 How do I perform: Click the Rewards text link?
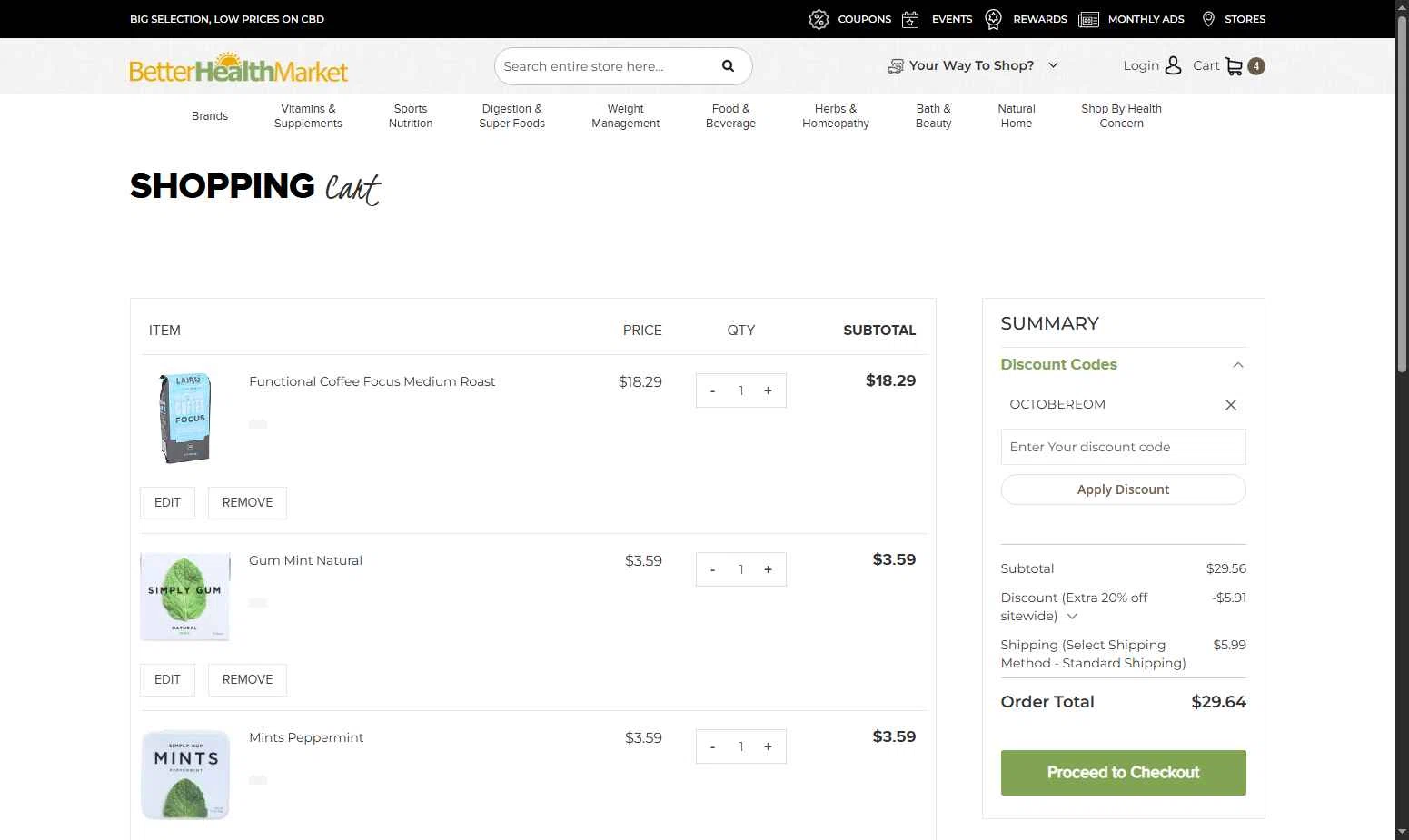coord(1040,19)
